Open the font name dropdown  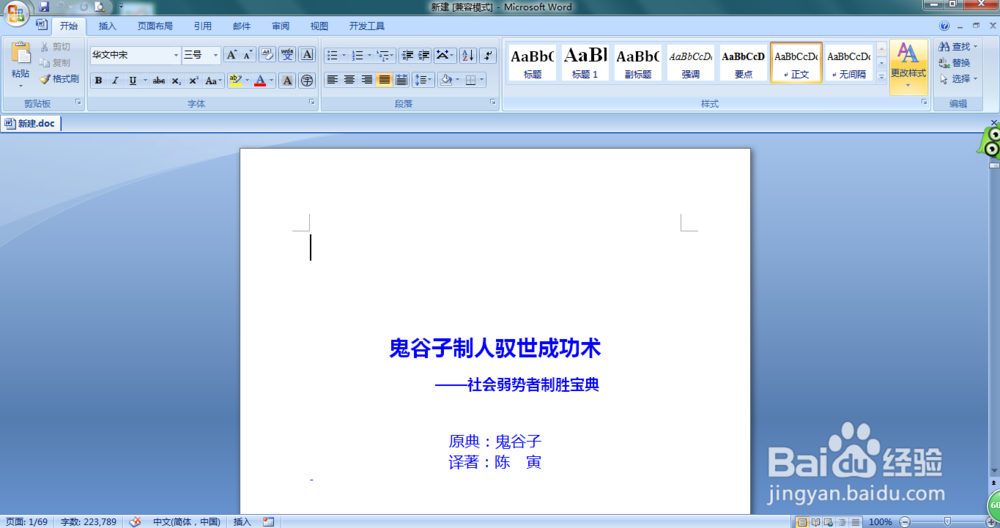[x=176, y=55]
